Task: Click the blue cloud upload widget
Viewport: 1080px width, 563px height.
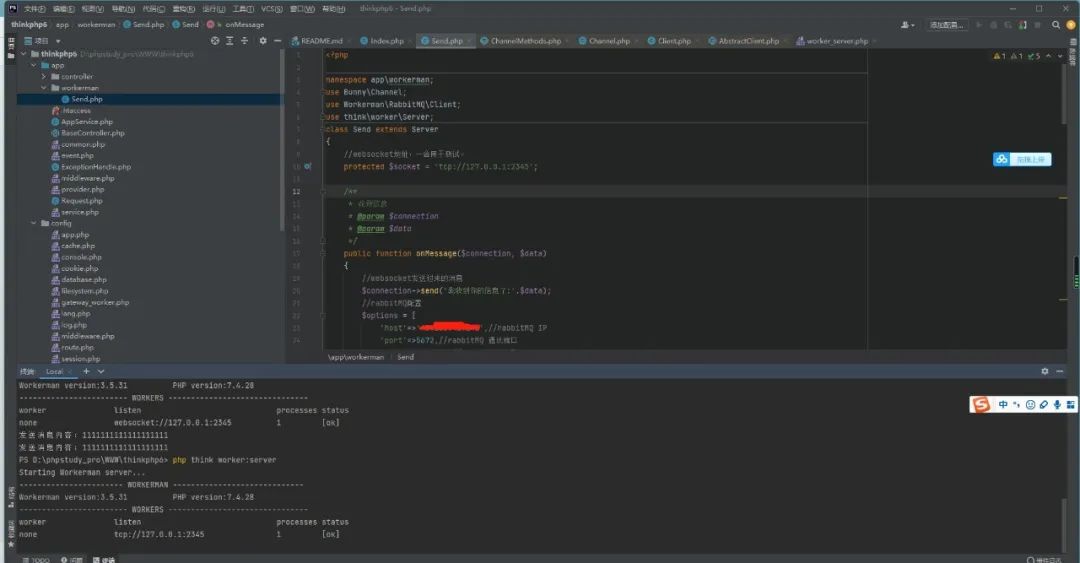Action: (1022, 159)
